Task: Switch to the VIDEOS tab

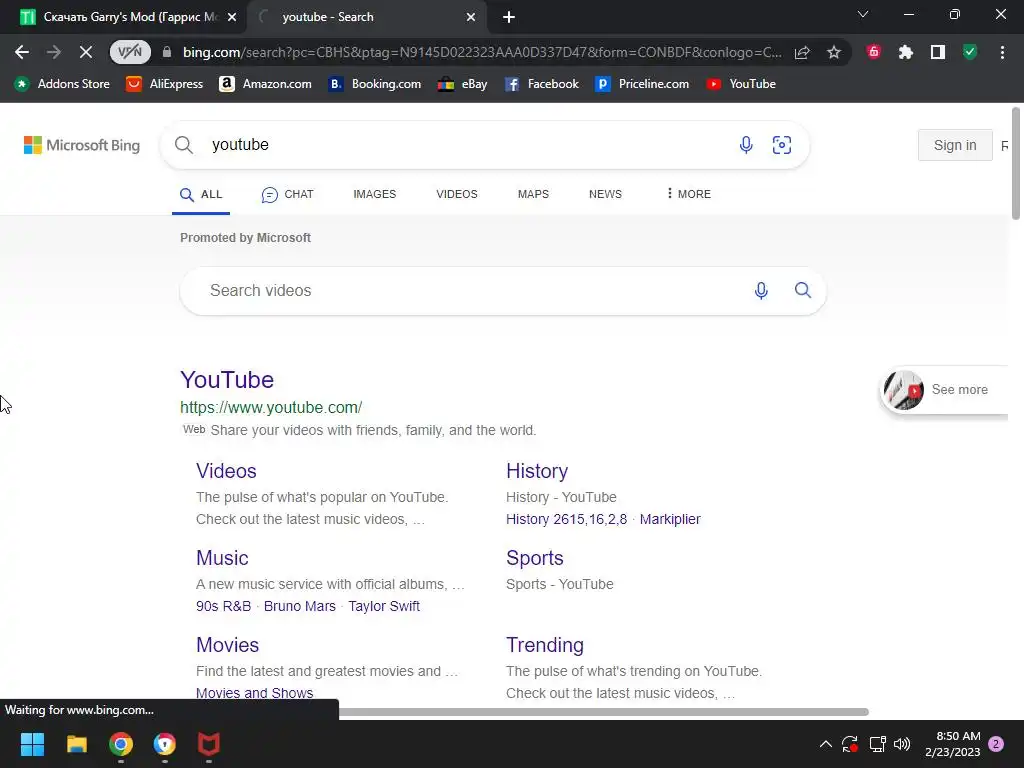Action: [456, 195]
